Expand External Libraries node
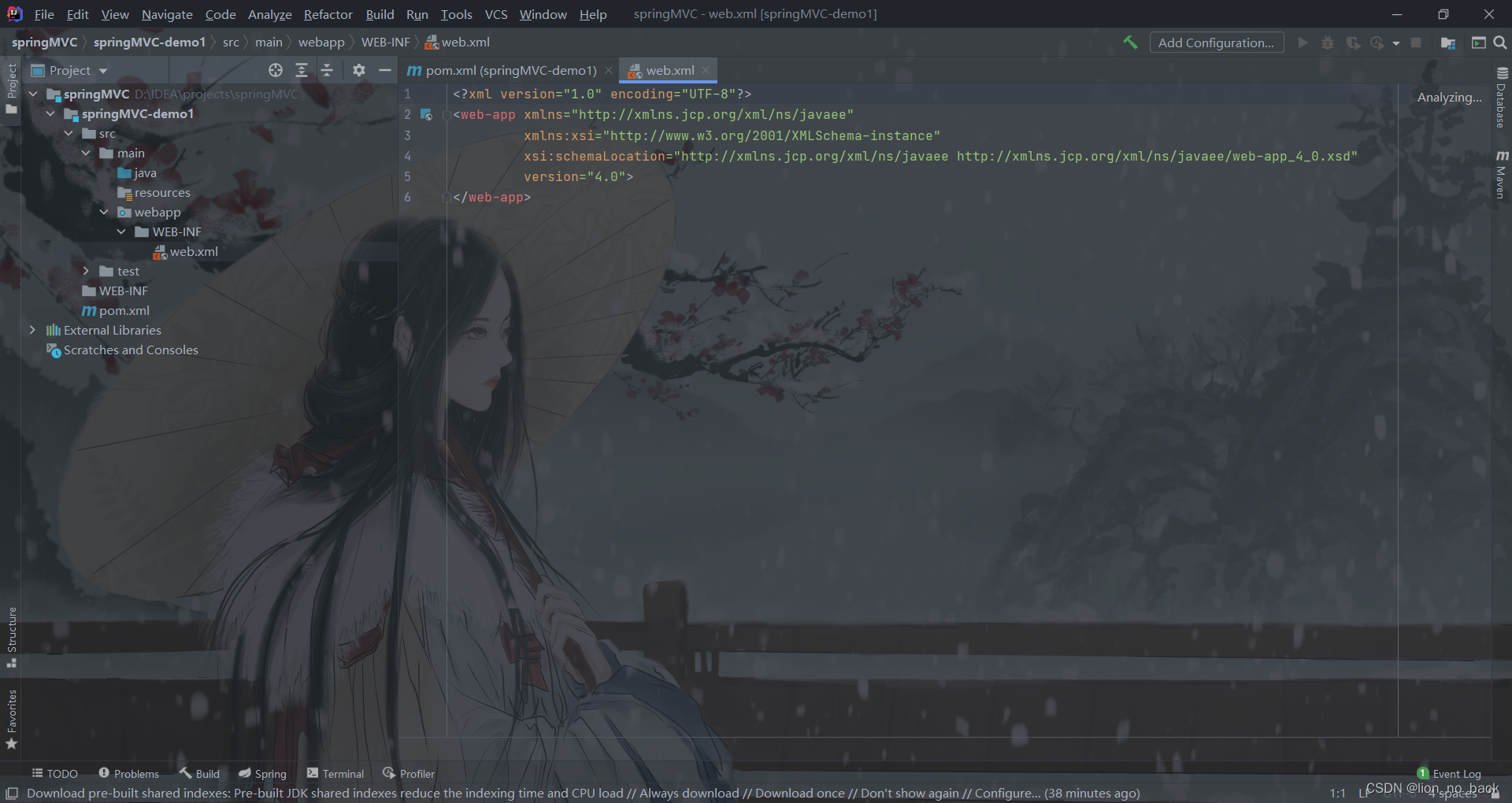The height and width of the screenshot is (803, 1512). click(x=33, y=330)
